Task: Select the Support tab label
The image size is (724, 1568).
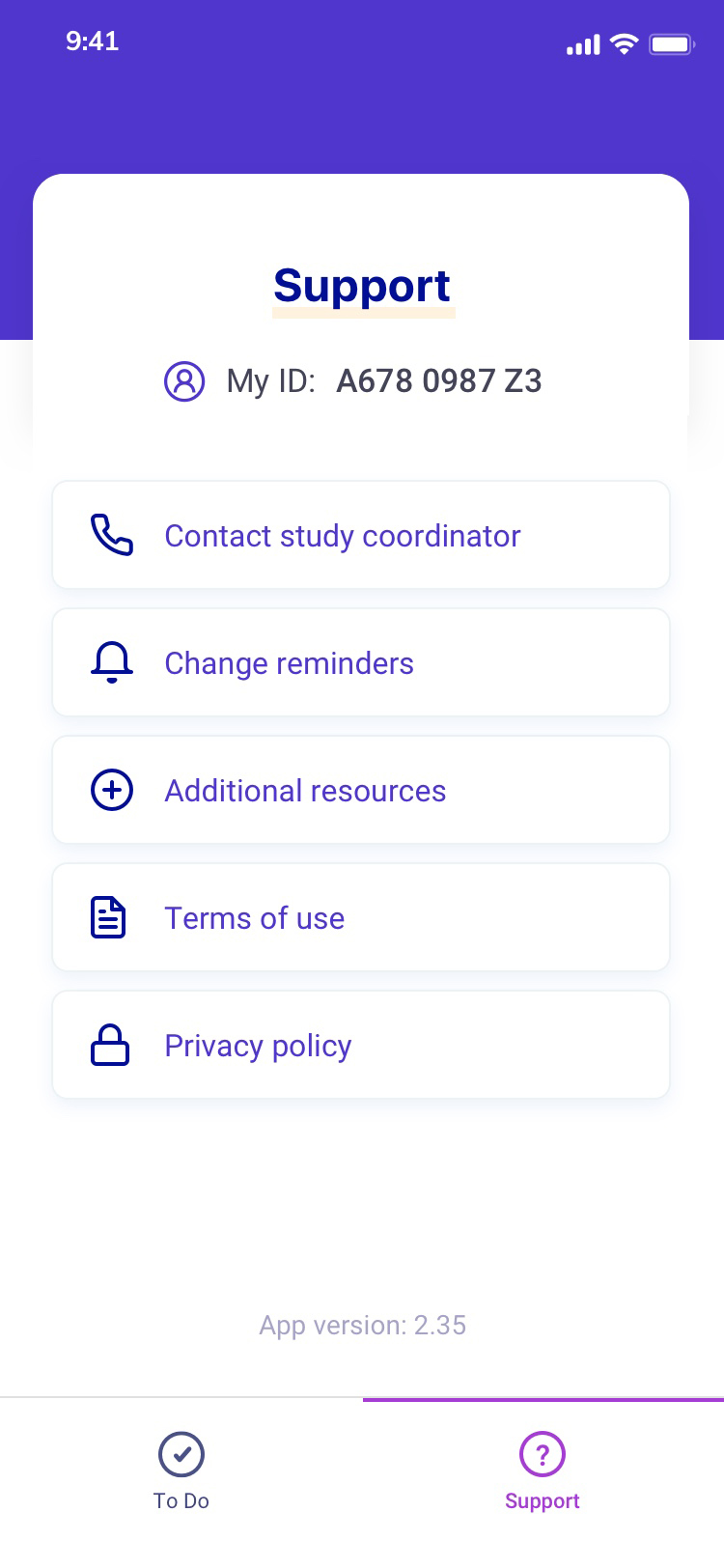Action: 543,1501
